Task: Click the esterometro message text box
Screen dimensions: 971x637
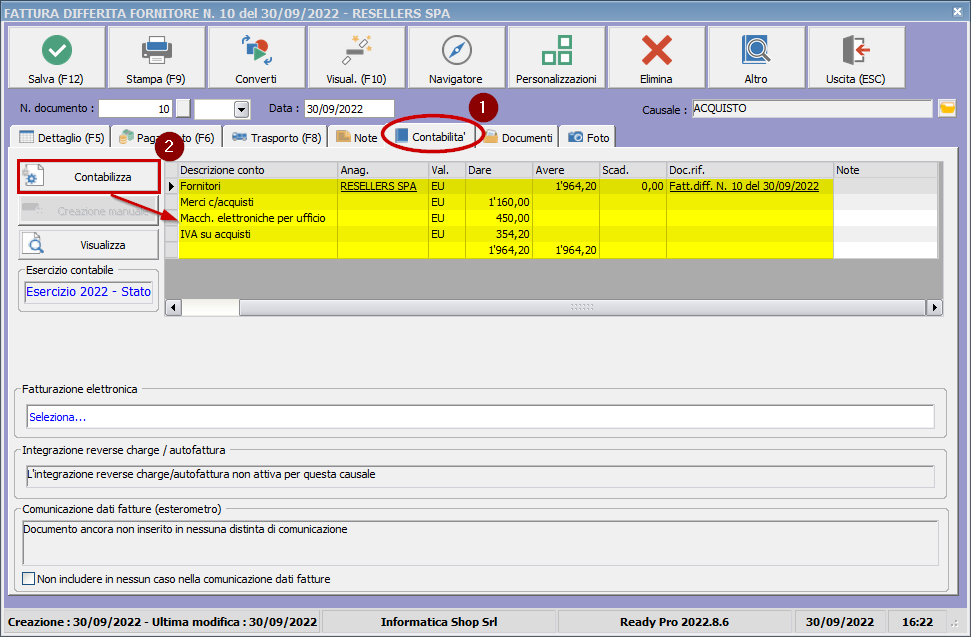Action: pyautogui.click(x=481, y=543)
